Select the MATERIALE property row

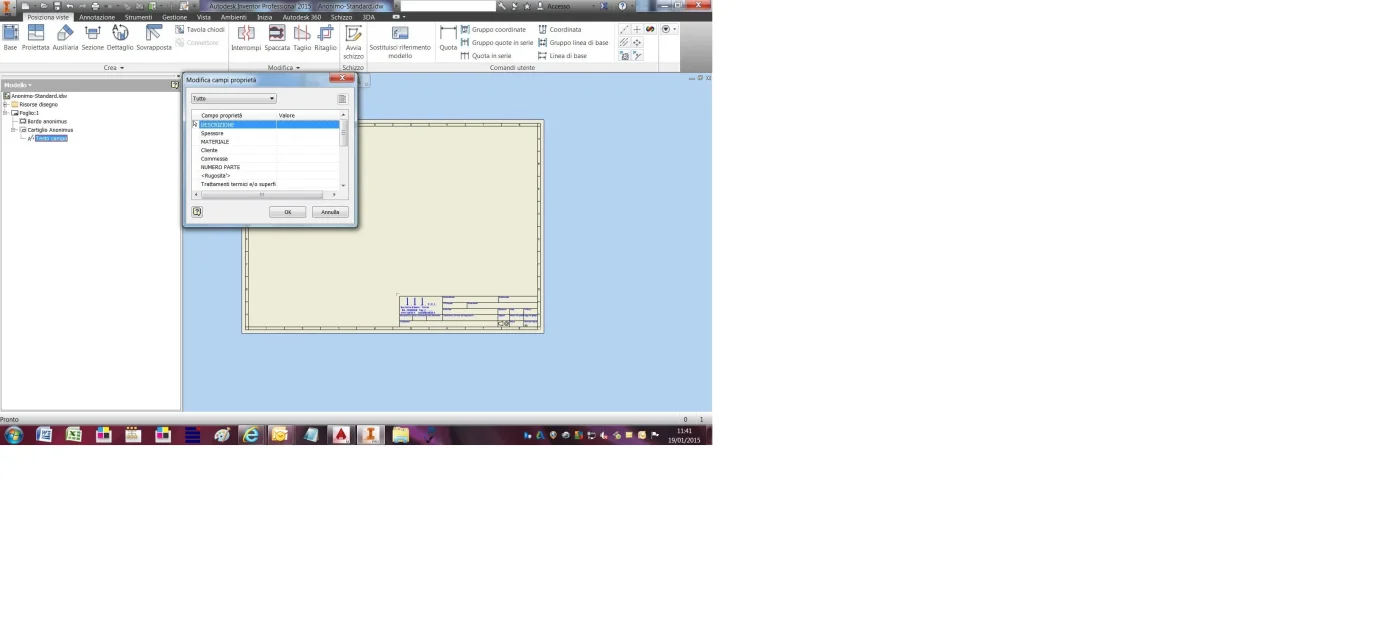[x=265, y=142]
